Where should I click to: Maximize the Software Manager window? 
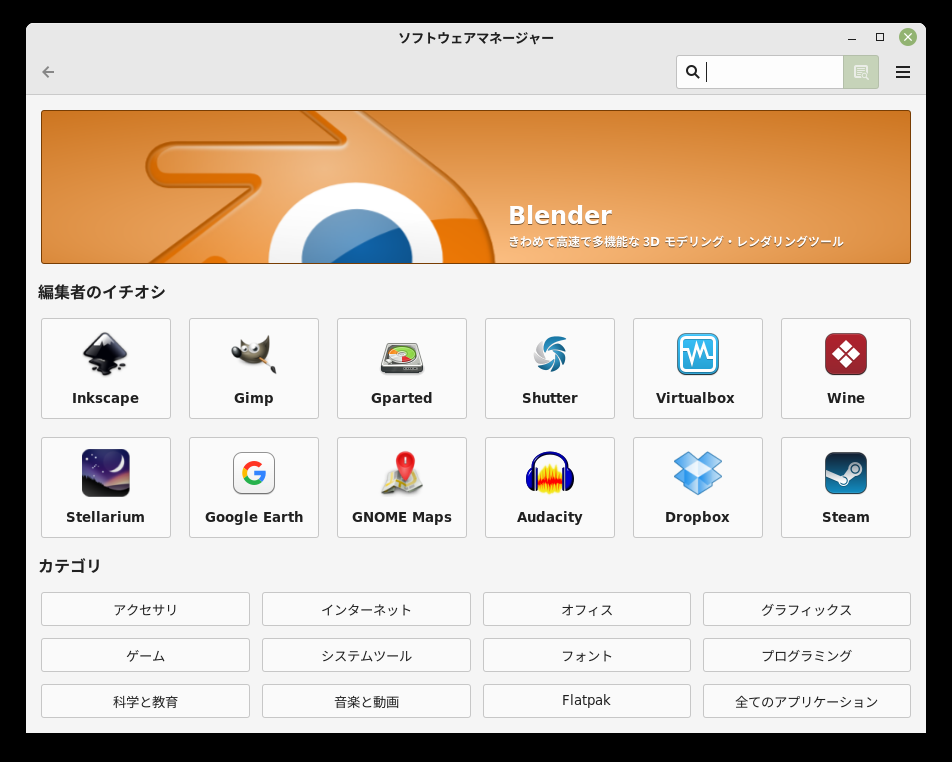click(x=880, y=37)
